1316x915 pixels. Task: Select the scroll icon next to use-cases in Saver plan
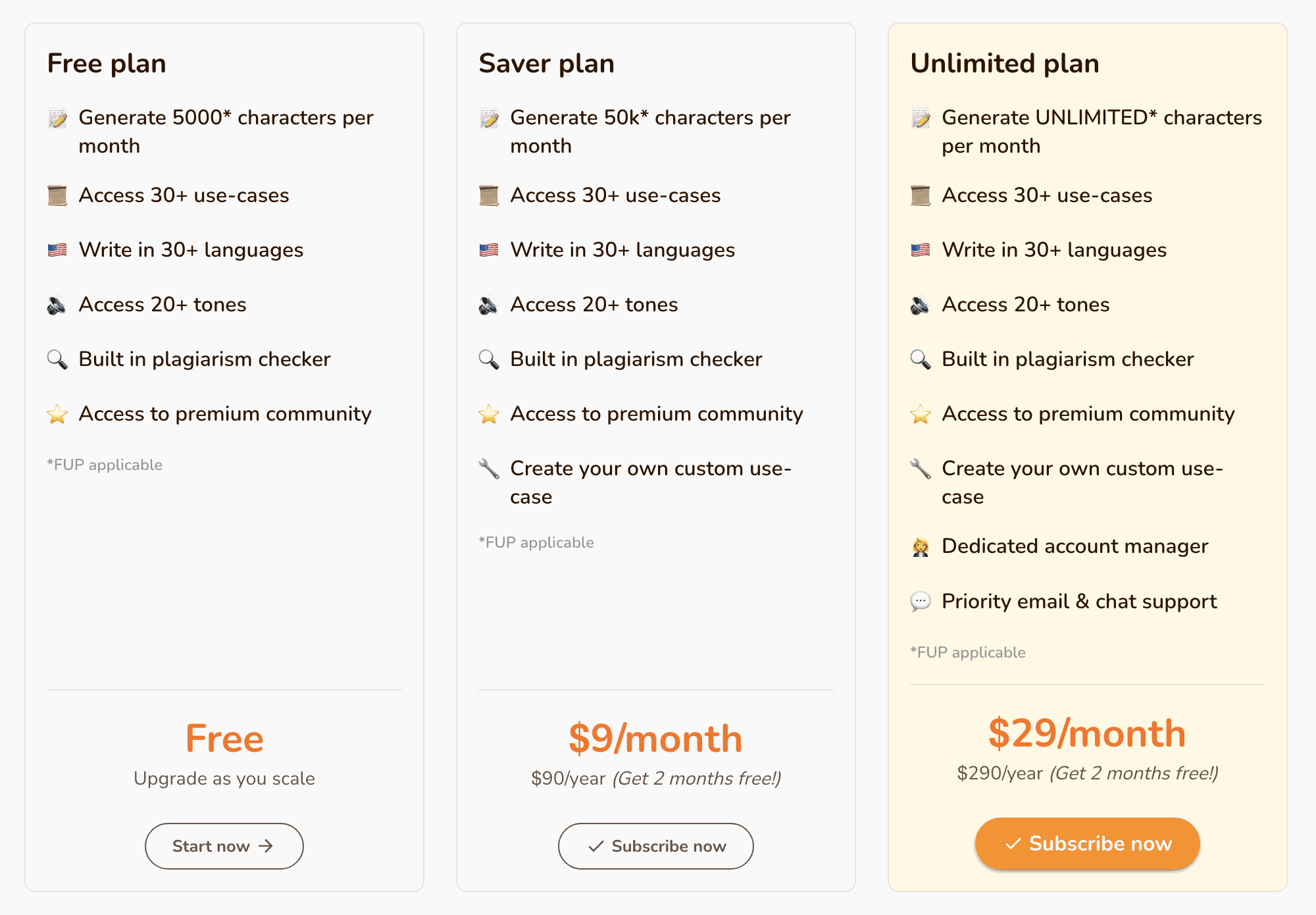tap(488, 195)
